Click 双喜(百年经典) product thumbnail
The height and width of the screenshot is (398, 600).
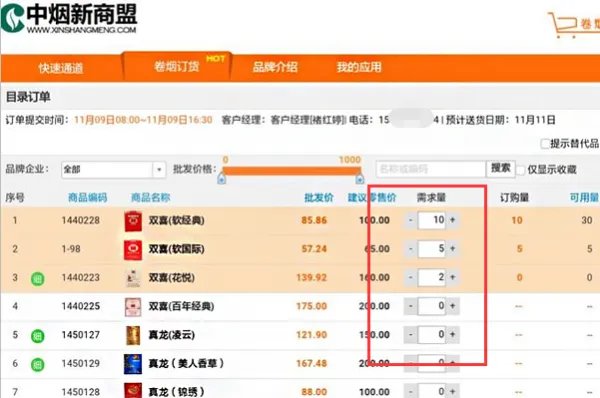133,307
